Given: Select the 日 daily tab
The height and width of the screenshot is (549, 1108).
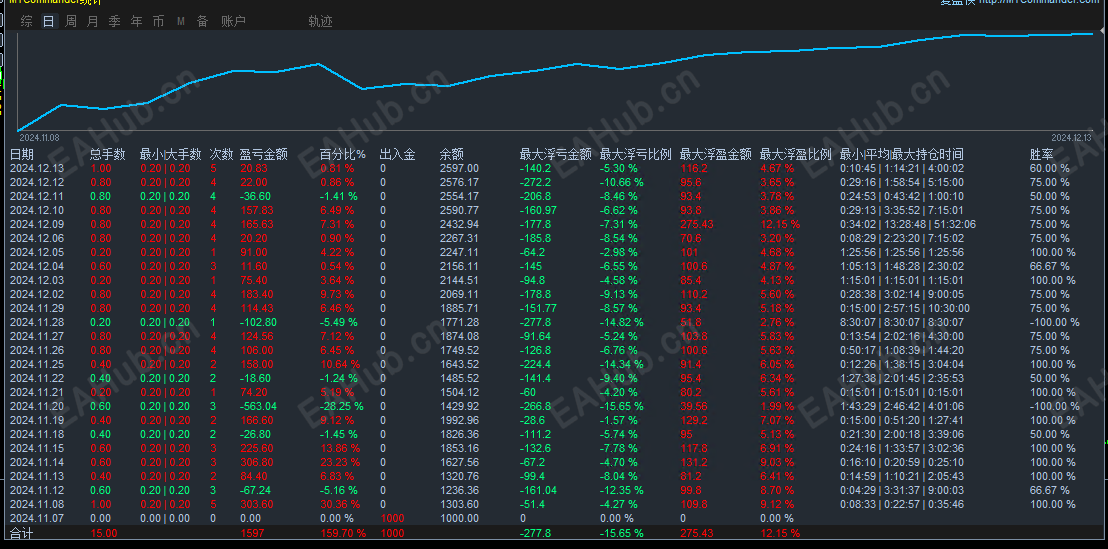Looking at the screenshot, I should pos(48,21).
